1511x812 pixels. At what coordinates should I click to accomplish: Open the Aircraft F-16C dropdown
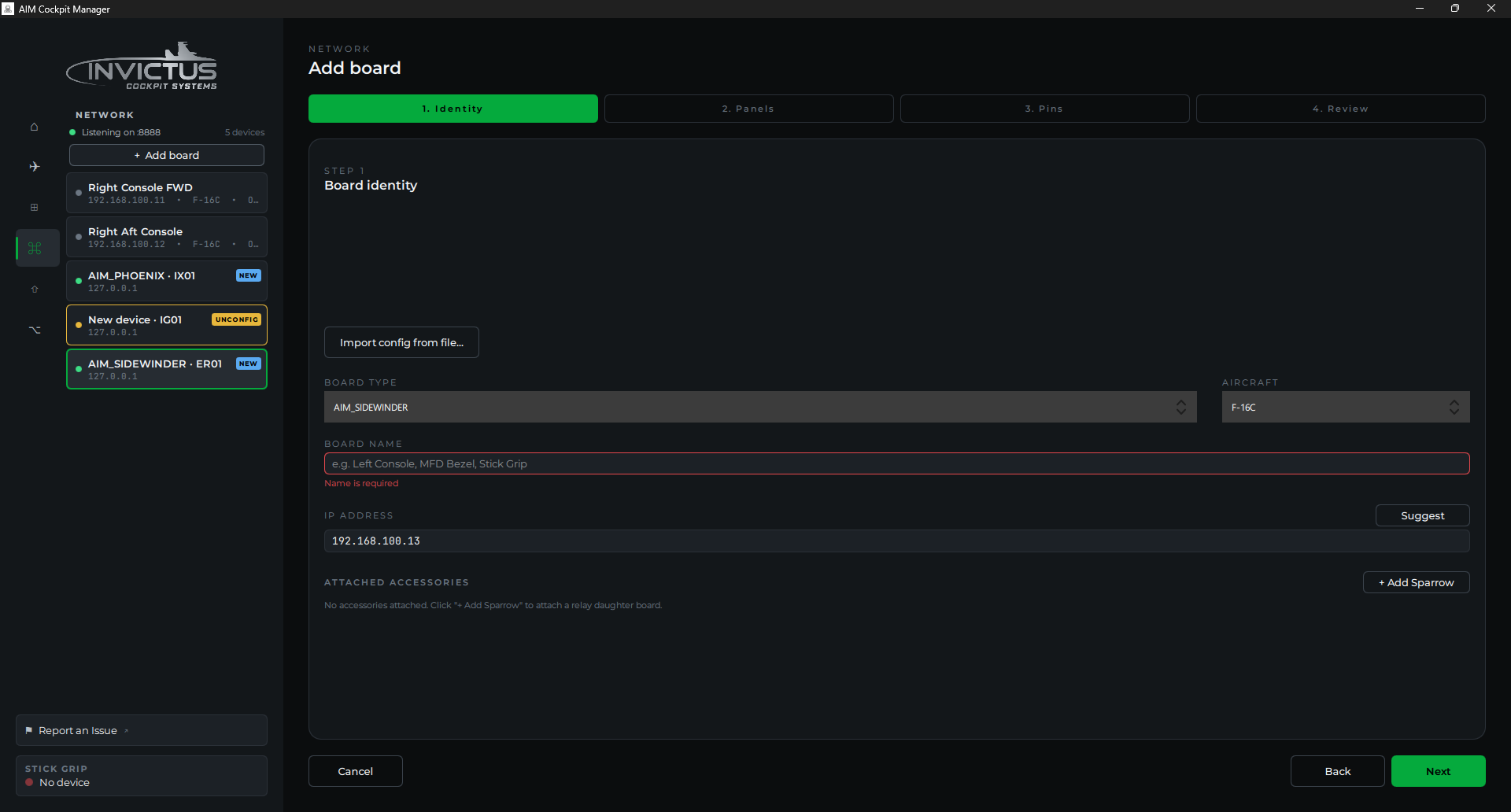click(x=1346, y=408)
